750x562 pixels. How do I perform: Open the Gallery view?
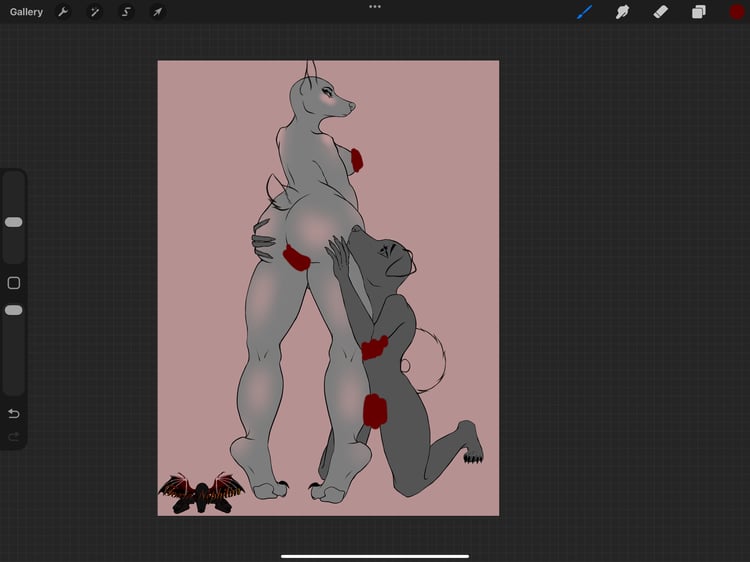[x=26, y=12]
